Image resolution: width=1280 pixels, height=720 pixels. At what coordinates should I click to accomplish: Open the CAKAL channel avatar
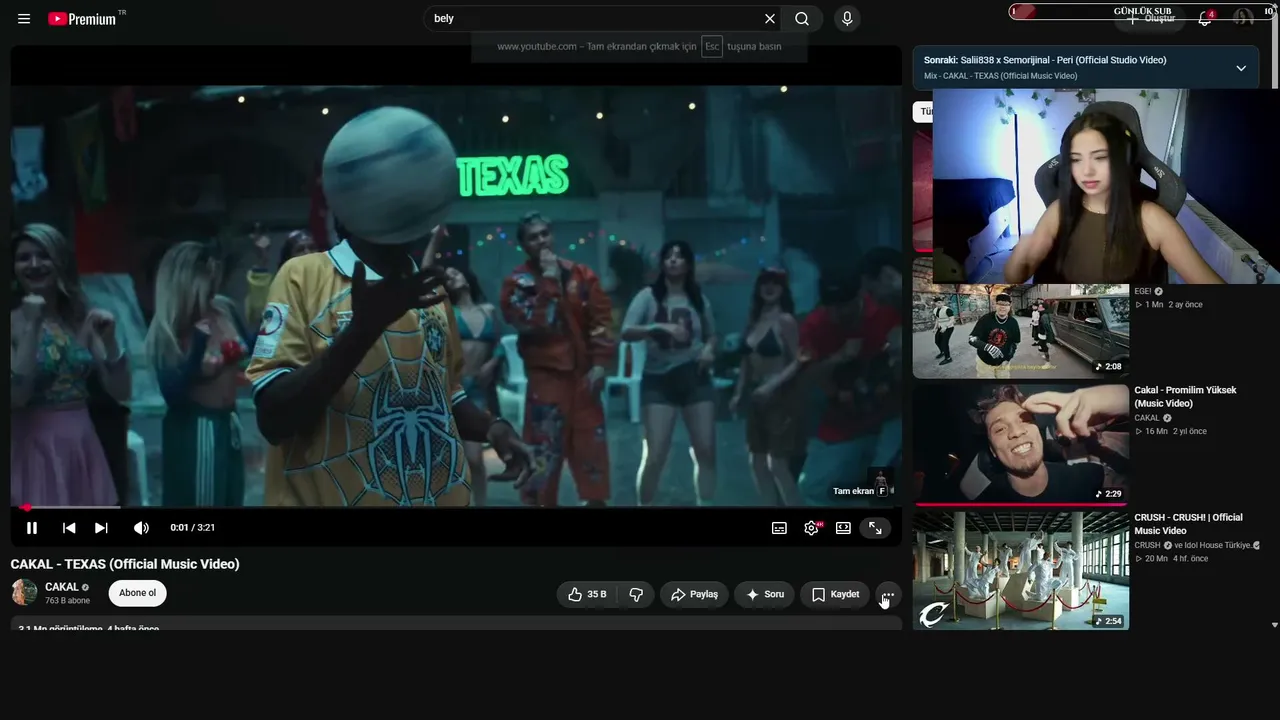click(x=24, y=593)
